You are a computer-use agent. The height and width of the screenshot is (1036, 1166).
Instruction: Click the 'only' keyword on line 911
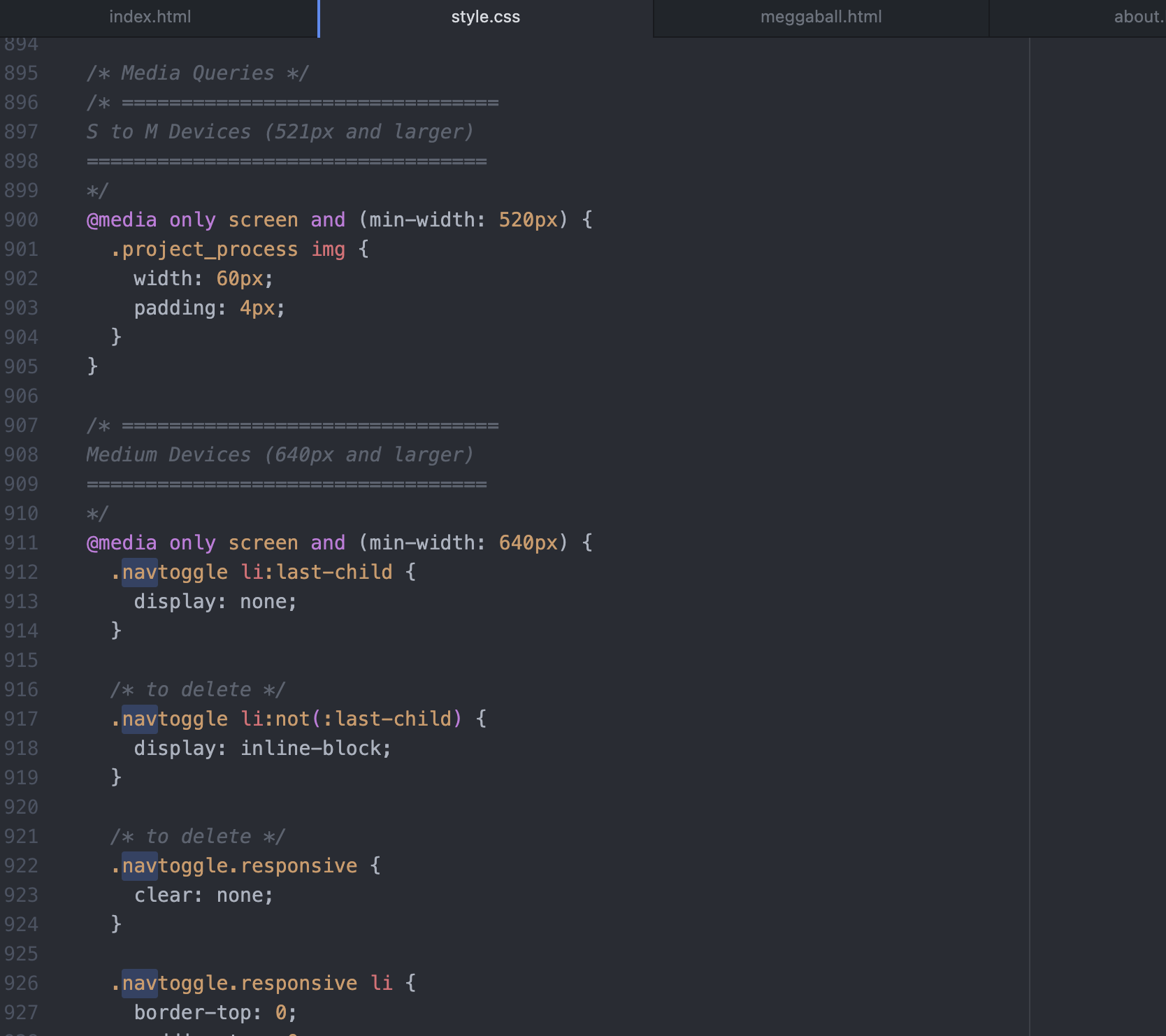pyautogui.click(x=192, y=543)
